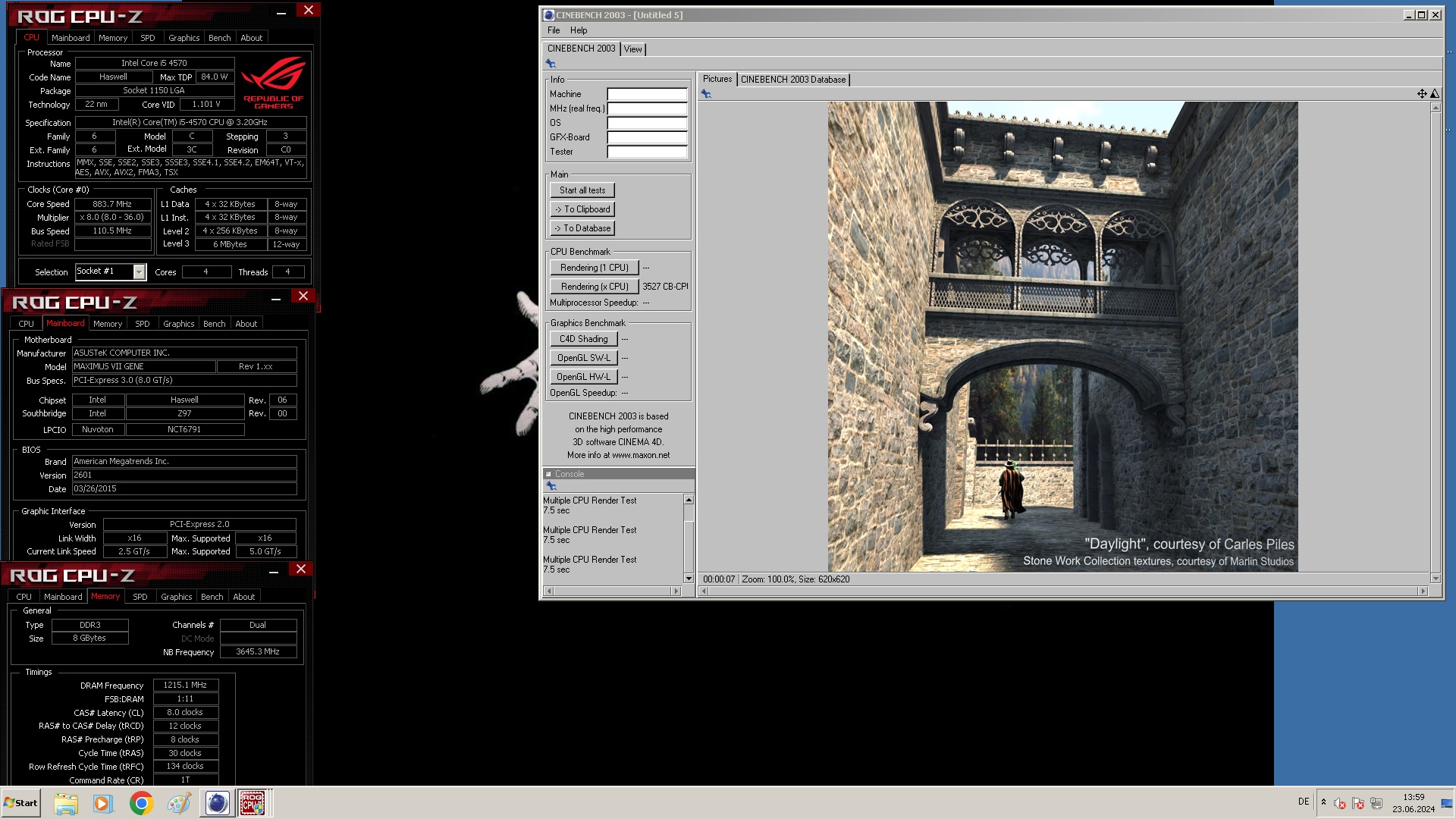
Task: Click the Show Desktop button at the taskbar end
Action: (1447, 803)
